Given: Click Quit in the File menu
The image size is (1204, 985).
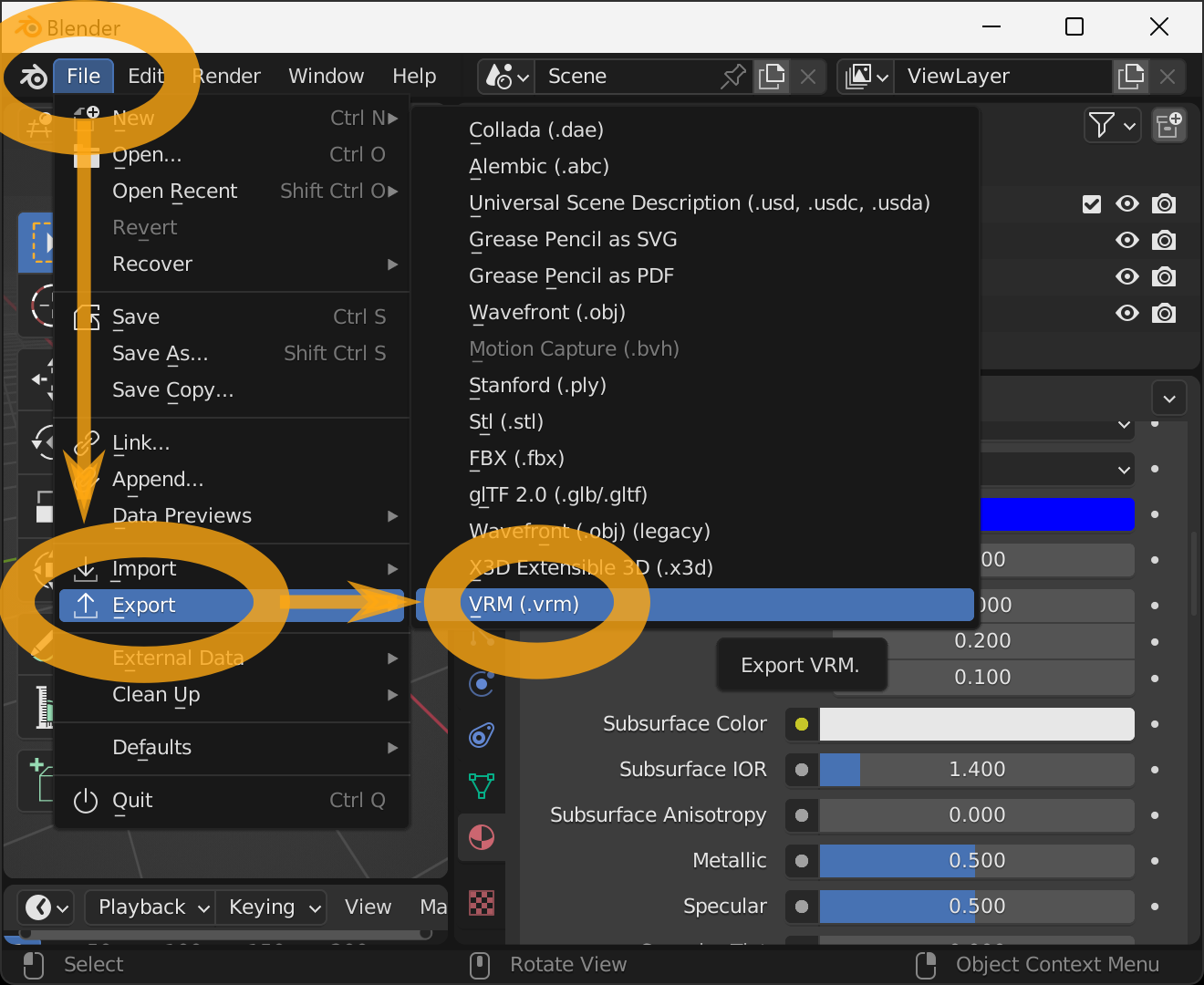Looking at the screenshot, I should [x=232, y=801].
